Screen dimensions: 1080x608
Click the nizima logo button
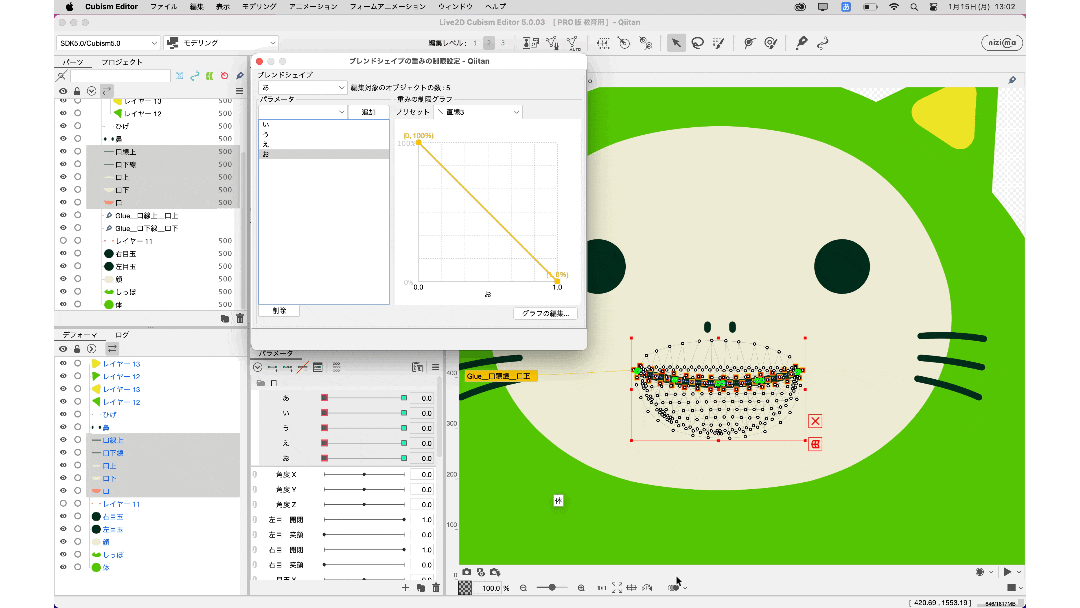[1001, 43]
